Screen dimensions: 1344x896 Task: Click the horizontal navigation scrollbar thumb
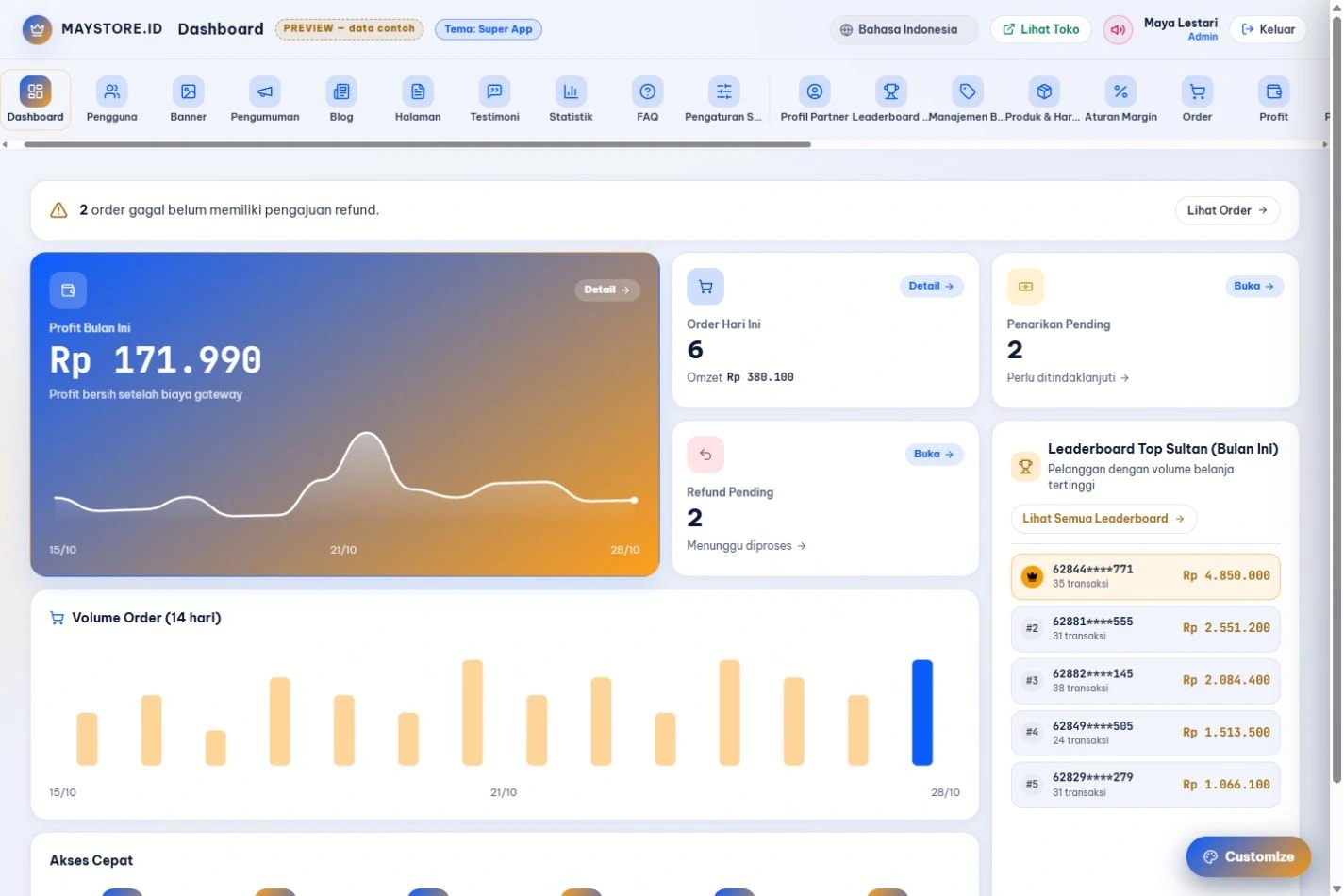(x=417, y=144)
